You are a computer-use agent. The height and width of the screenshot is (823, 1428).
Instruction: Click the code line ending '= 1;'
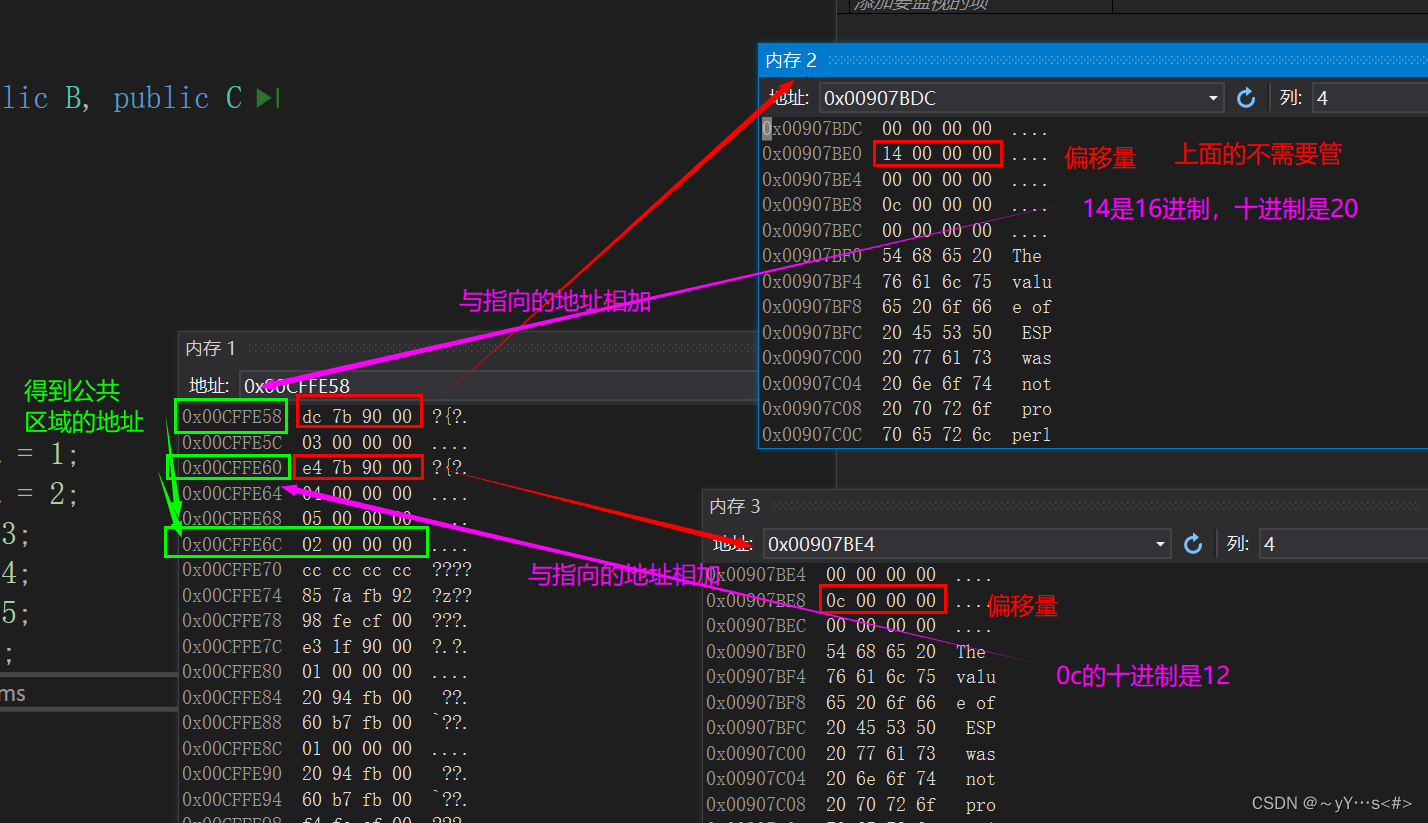pyautogui.click(x=39, y=455)
